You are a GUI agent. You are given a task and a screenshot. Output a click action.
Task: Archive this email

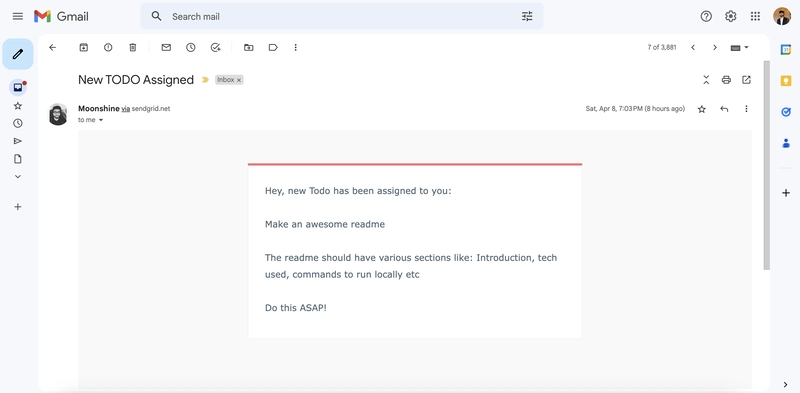83,47
